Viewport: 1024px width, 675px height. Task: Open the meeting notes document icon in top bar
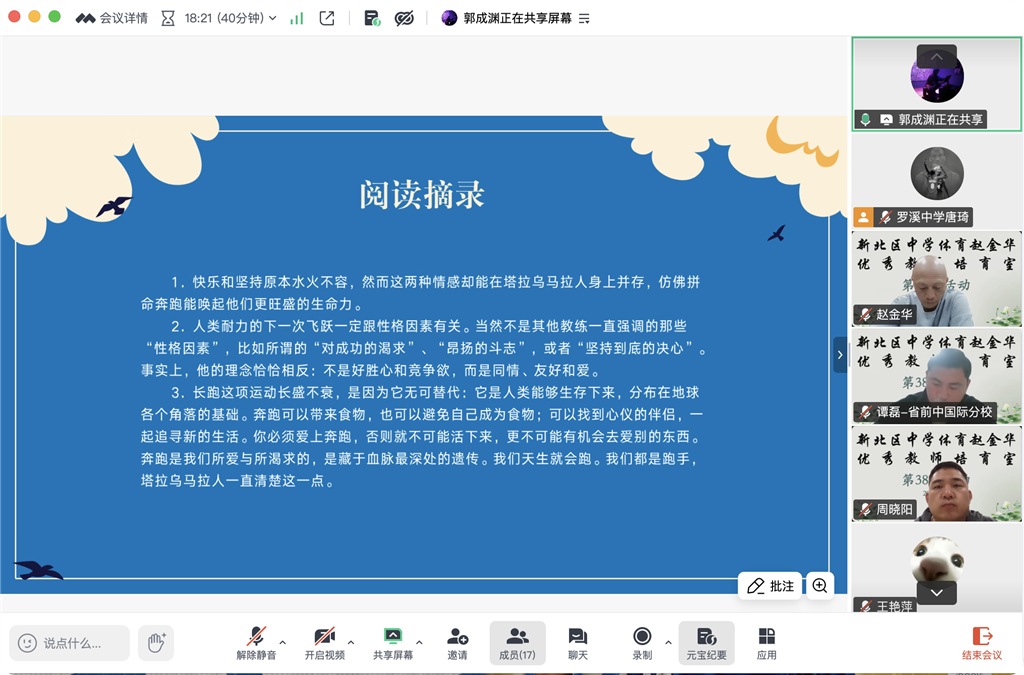[372, 18]
